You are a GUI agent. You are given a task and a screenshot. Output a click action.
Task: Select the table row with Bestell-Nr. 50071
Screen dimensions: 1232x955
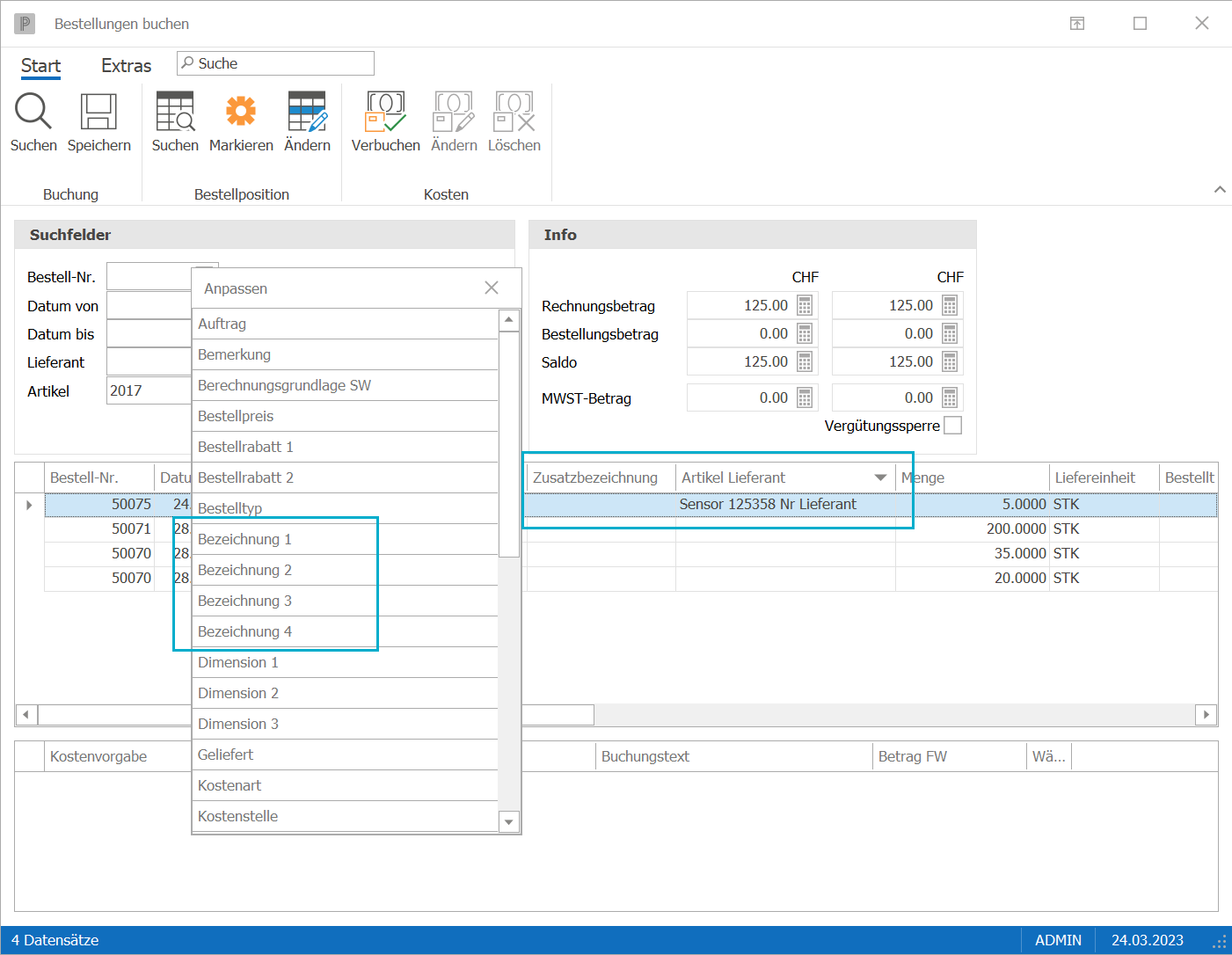pos(631,529)
